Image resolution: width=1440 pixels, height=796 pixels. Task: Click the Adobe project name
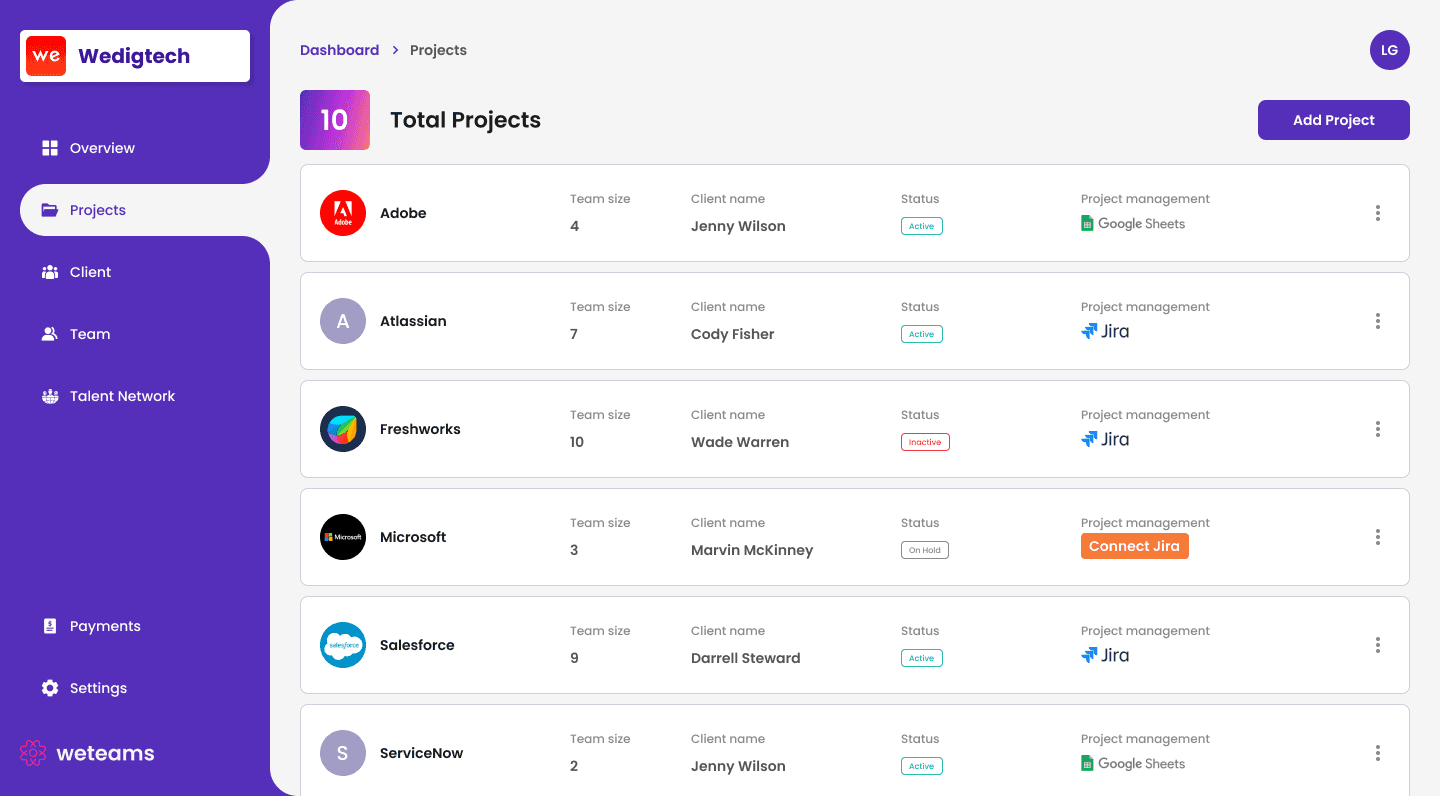[403, 213]
